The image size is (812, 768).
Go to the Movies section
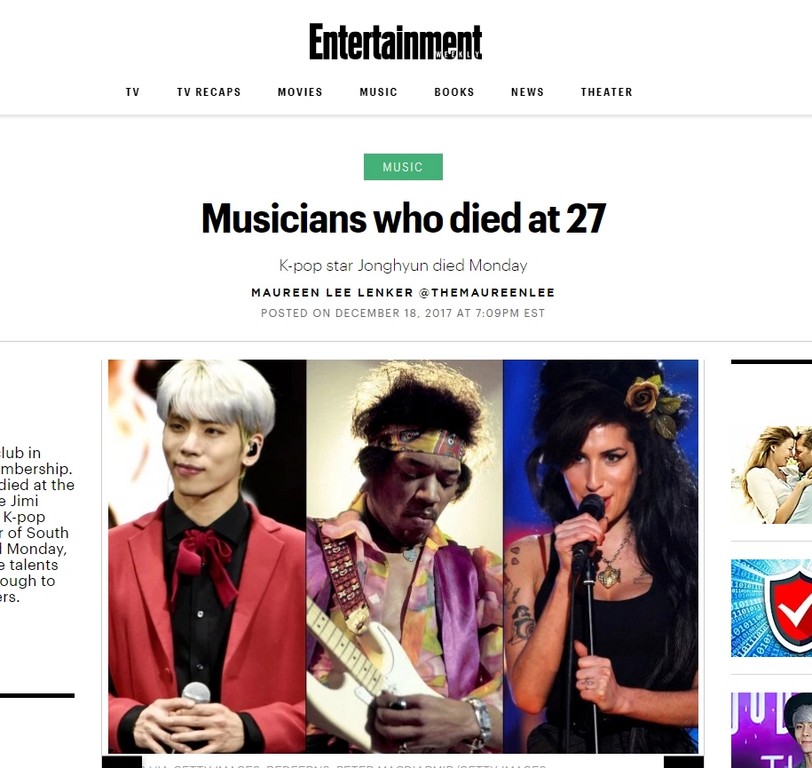click(300, 92)
